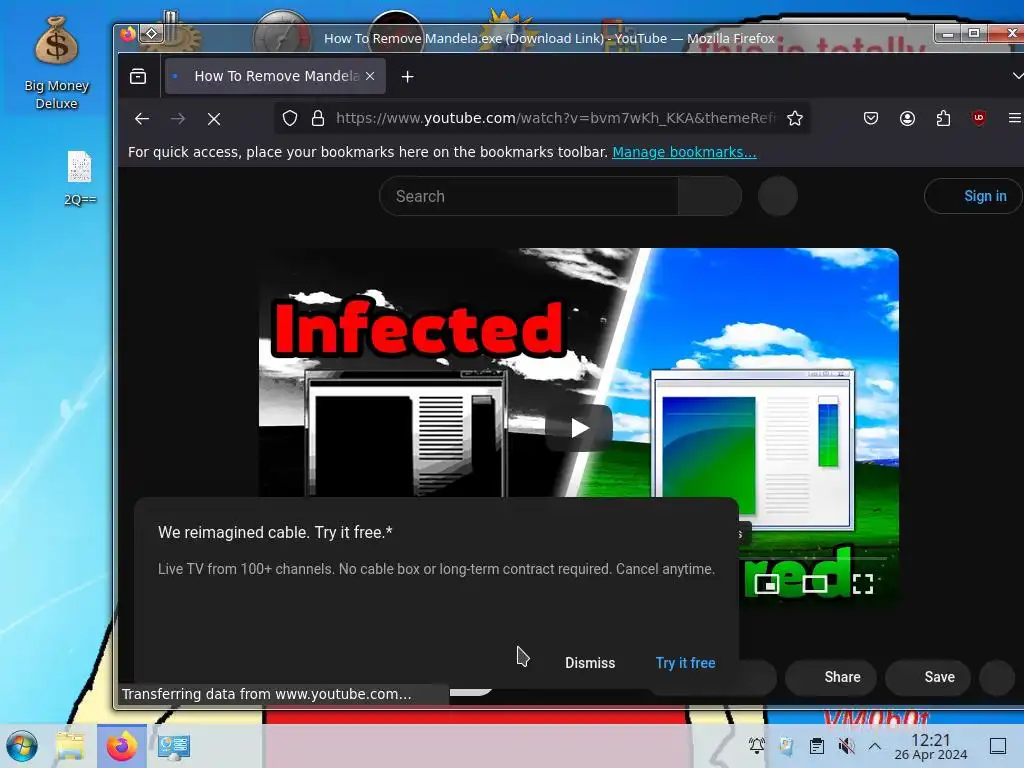Open the Start menu orb

22,746
